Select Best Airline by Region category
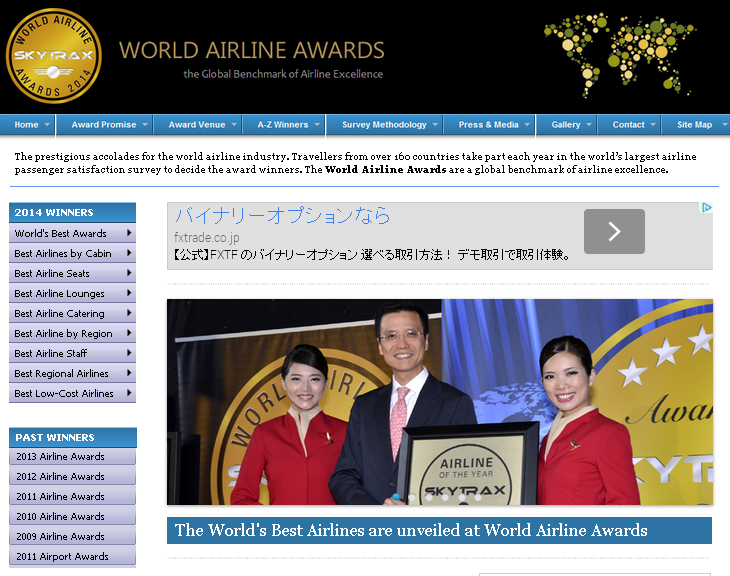 click(x=64, y=333)
